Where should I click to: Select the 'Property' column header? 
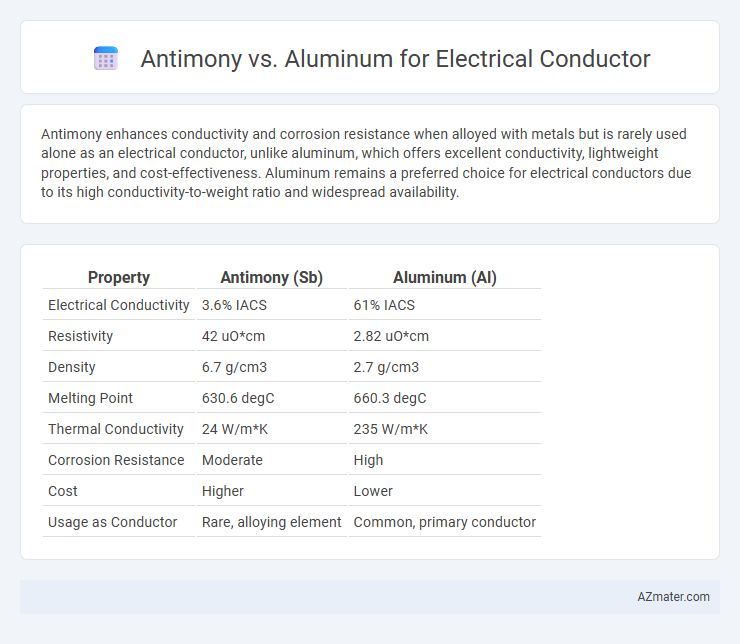point(118,277)
